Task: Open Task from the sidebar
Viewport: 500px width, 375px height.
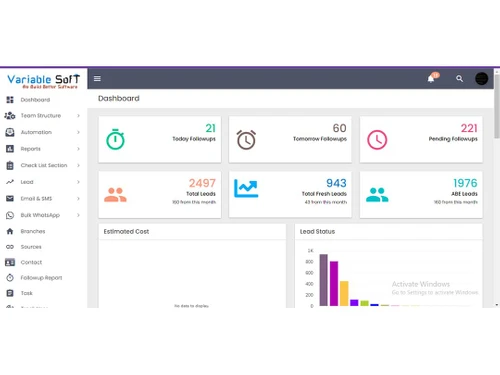Action: point(27,293)
